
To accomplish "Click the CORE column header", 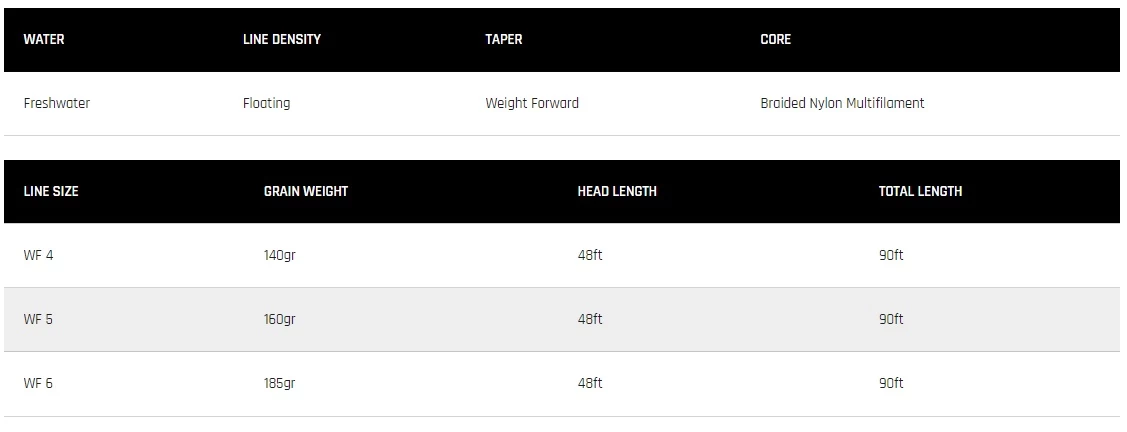I will (x=775, y=40).
